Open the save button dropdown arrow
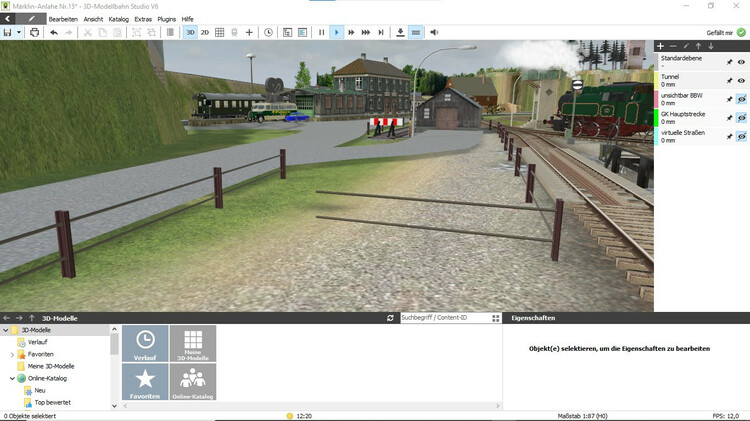The width and height of the screenshot is (750, 421). pyautogui.click(x=20, y=32)
